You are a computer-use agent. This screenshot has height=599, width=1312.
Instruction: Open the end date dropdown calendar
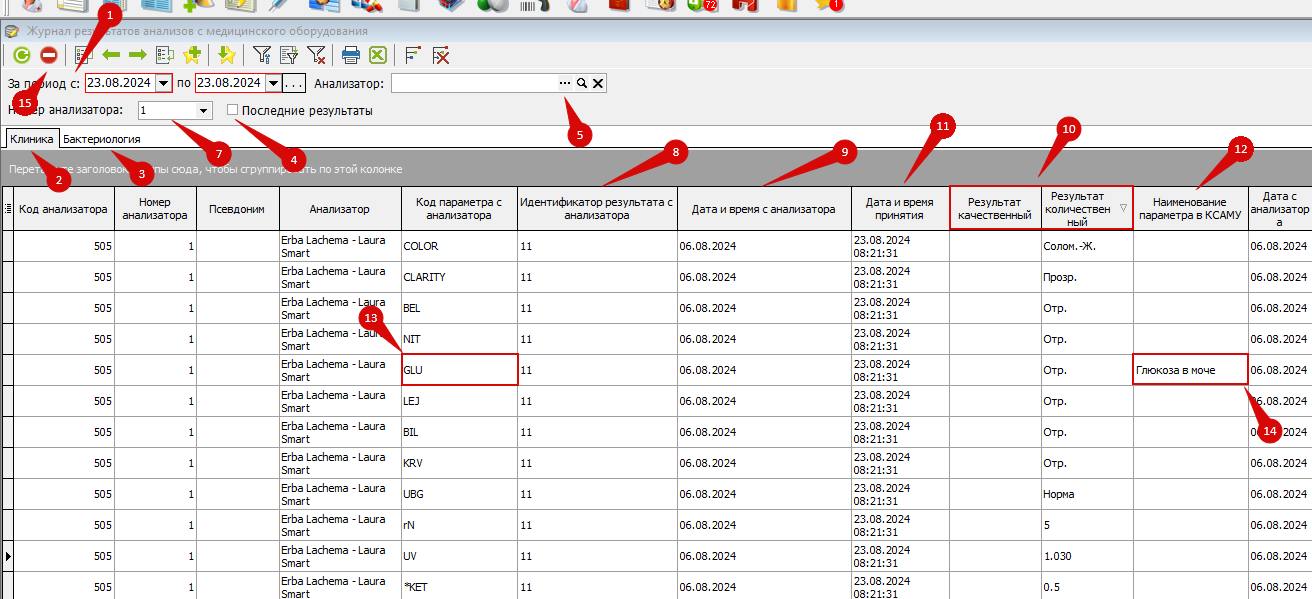(x=274, y=83)
